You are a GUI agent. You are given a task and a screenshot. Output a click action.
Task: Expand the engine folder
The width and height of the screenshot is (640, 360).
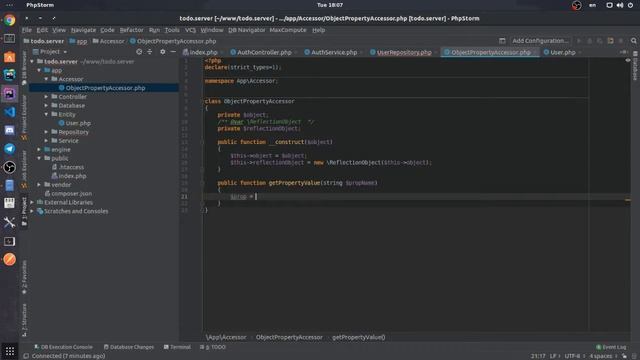pos(39,150)
